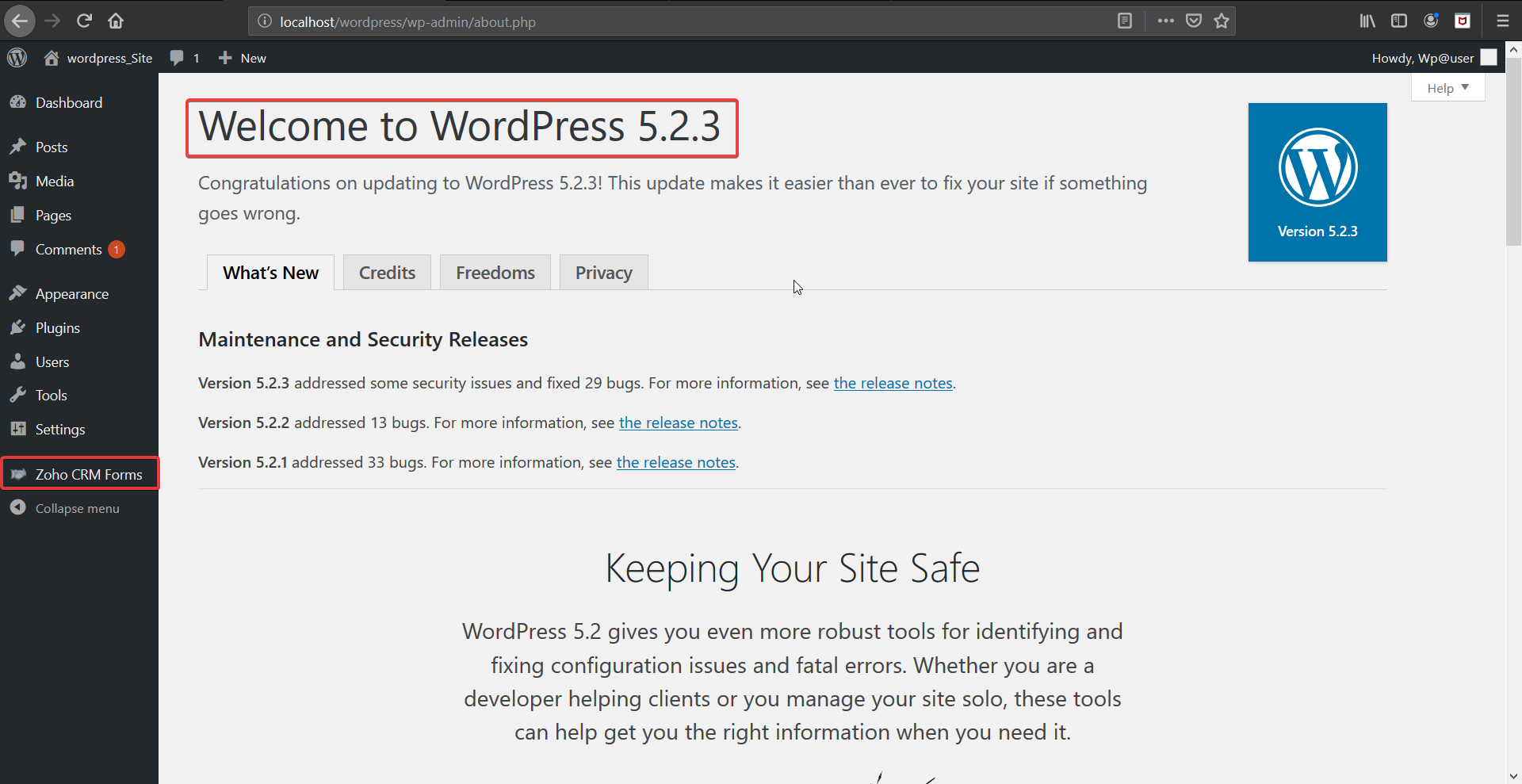Open the Firefox hamburger menu
The height and width of the screenshot is (784, 1522).
[1502, 21]
